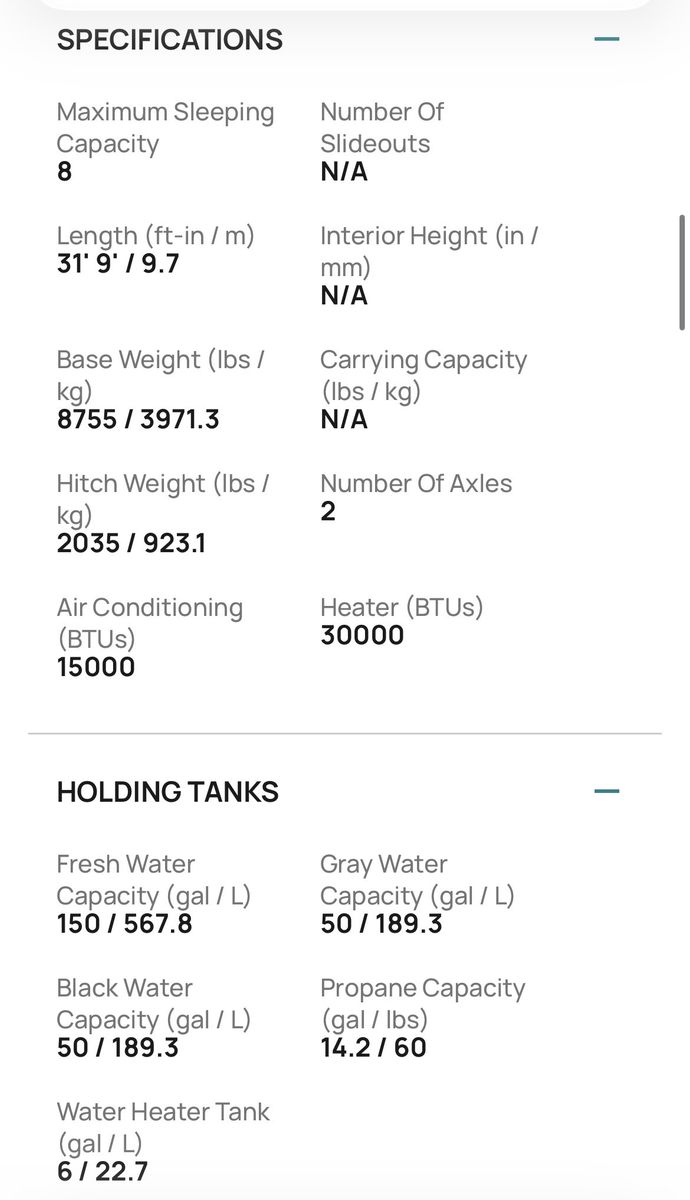
Task: Select Air Conditioning BTUs value 15000
Action: (x=96, y=667)
